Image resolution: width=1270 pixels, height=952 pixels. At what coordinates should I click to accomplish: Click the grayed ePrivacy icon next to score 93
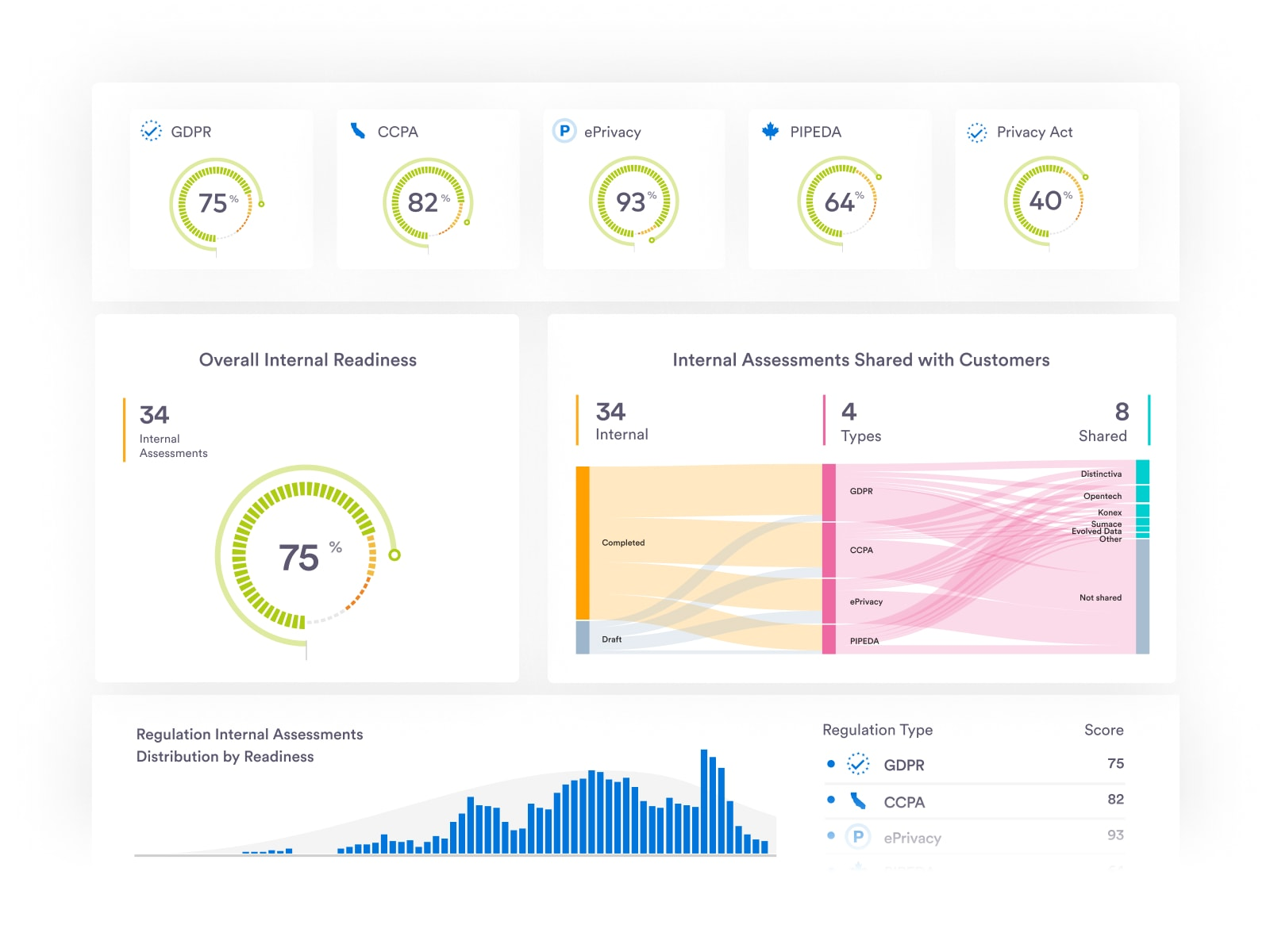click(x=858, y=837)
